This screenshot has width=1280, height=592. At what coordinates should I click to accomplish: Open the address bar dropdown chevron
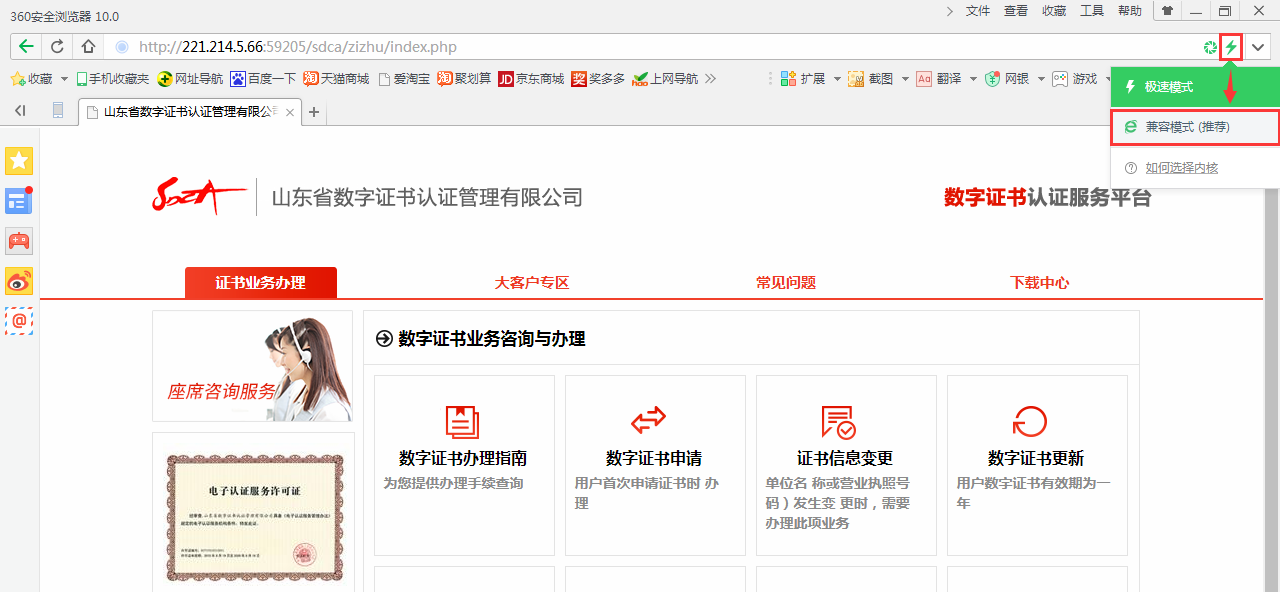[1258, 47]
